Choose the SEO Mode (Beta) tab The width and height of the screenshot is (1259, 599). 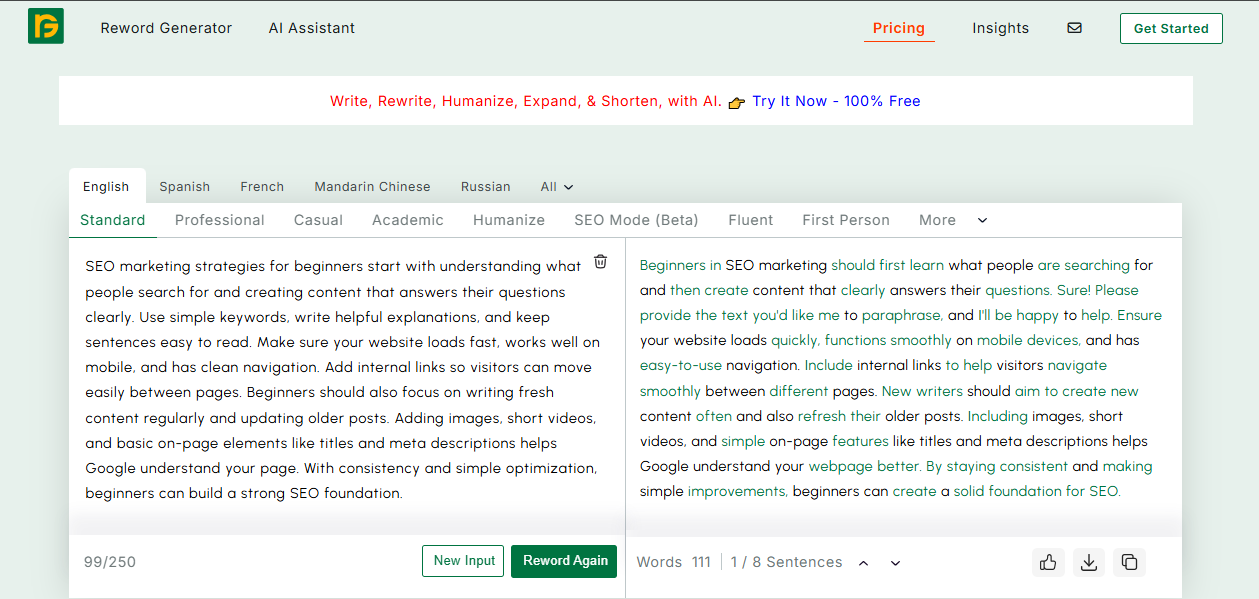click(636, 220)
